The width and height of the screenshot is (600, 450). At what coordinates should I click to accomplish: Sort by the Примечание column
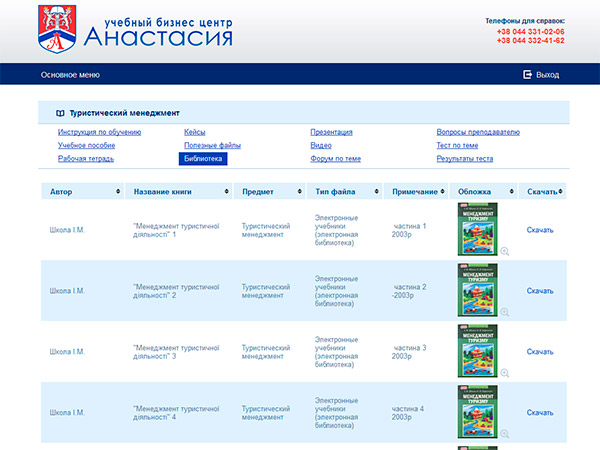[x=415, y=192]
